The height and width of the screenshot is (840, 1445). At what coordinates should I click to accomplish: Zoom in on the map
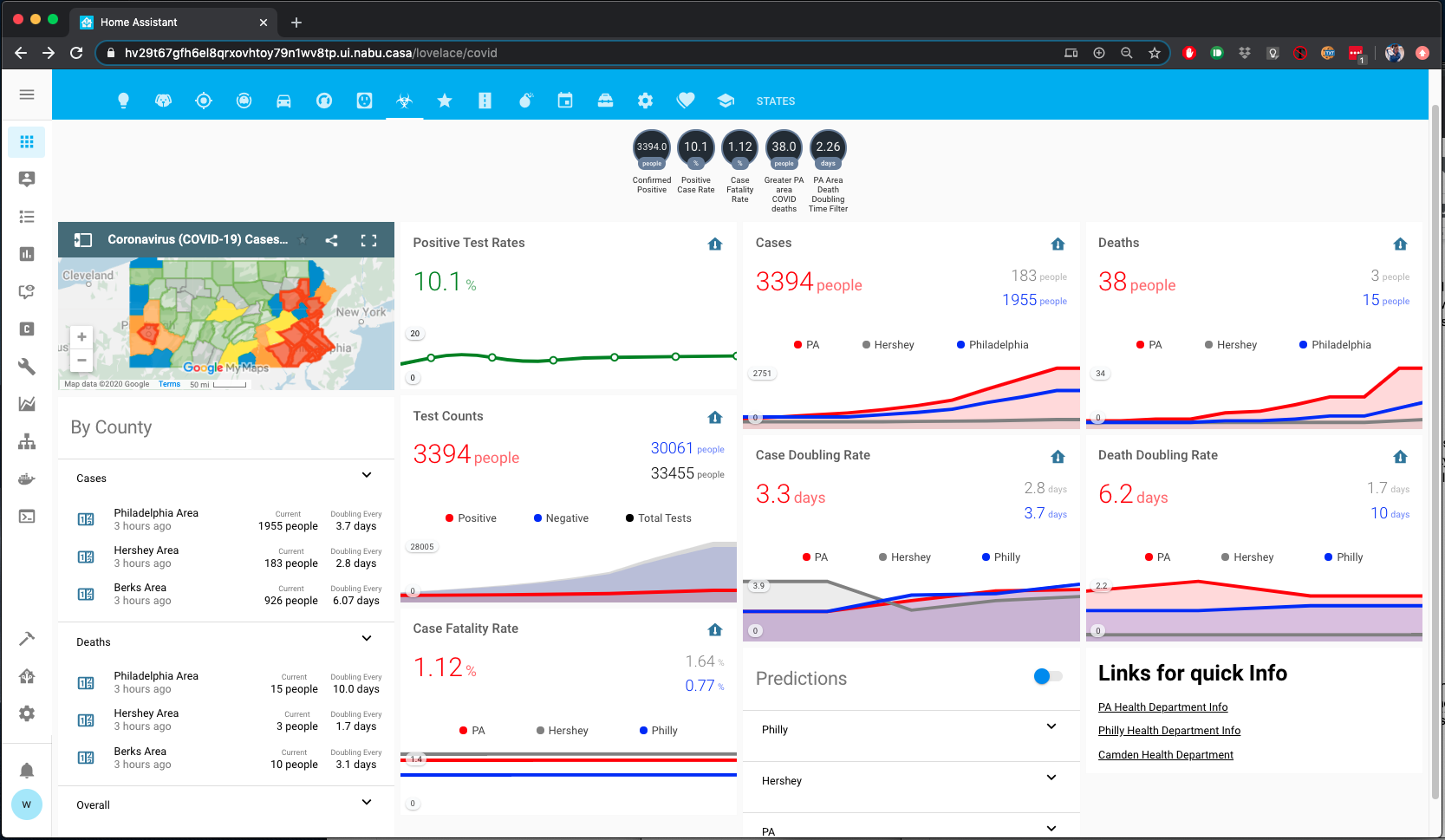coord(81,337)
